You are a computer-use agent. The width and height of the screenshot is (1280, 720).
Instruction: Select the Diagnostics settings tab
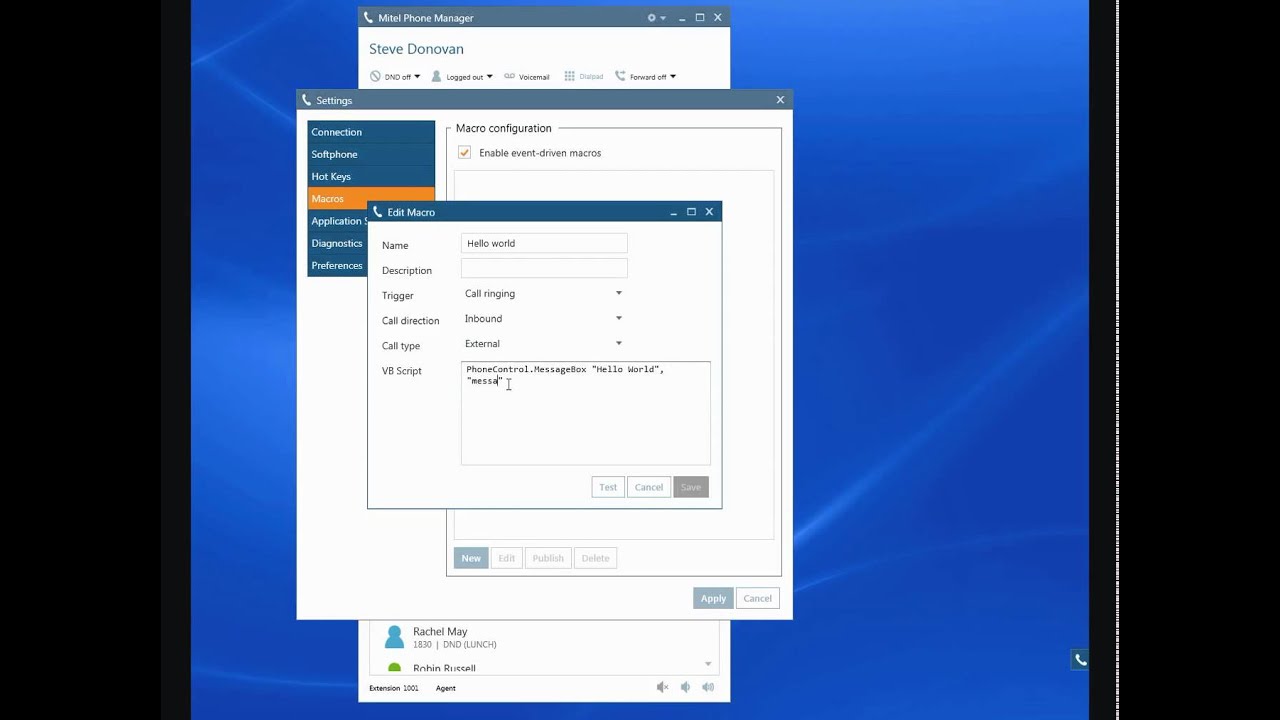point(337,243)
